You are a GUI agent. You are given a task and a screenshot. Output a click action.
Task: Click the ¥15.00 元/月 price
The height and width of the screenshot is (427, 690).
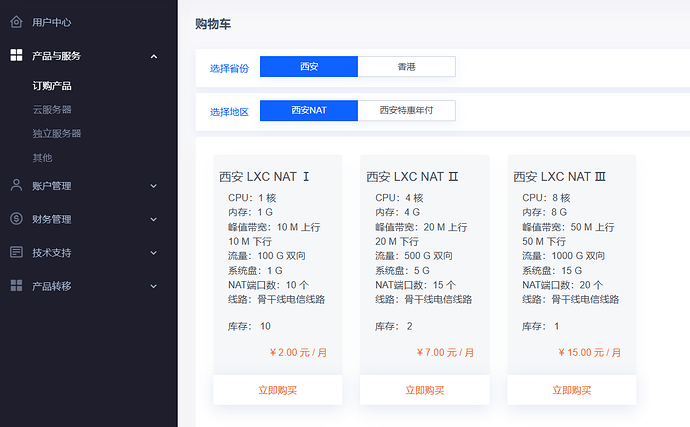pos(590,353)
